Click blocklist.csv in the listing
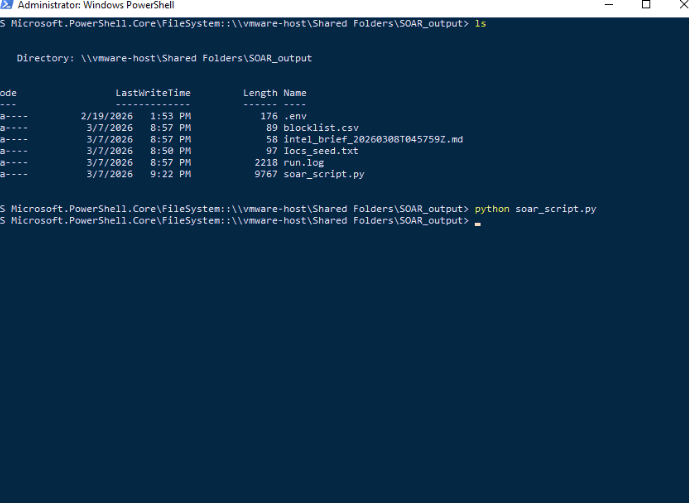Viewport: 689px width, 503px height. 320,128
